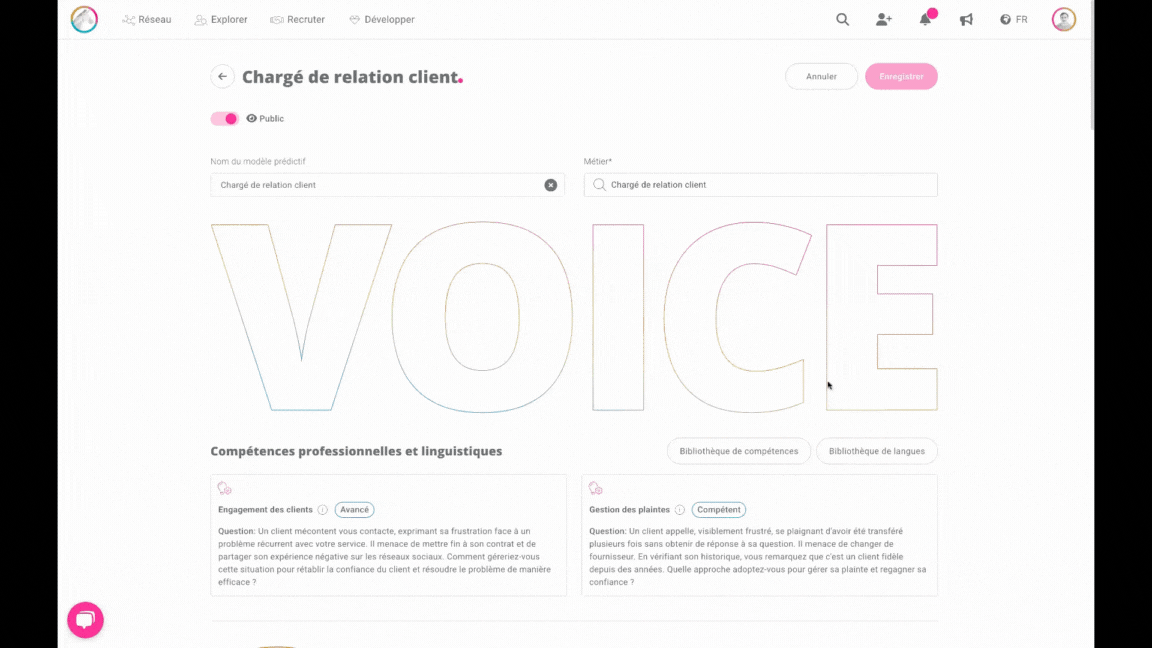
Task: Open the Métier job search combo box
Action: tap(760, 184)
